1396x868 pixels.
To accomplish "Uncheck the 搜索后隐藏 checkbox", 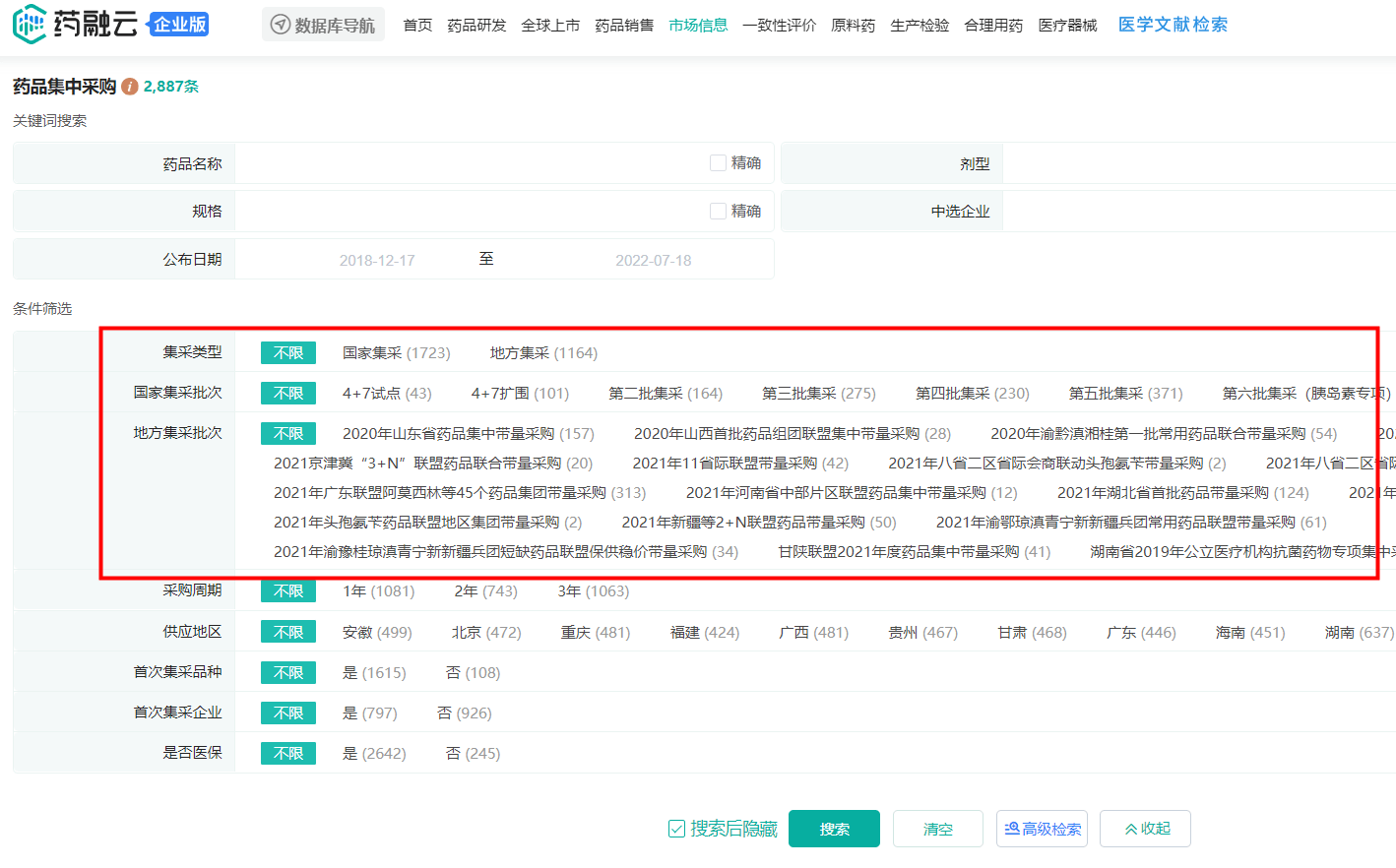I will (x=676, y=829).
